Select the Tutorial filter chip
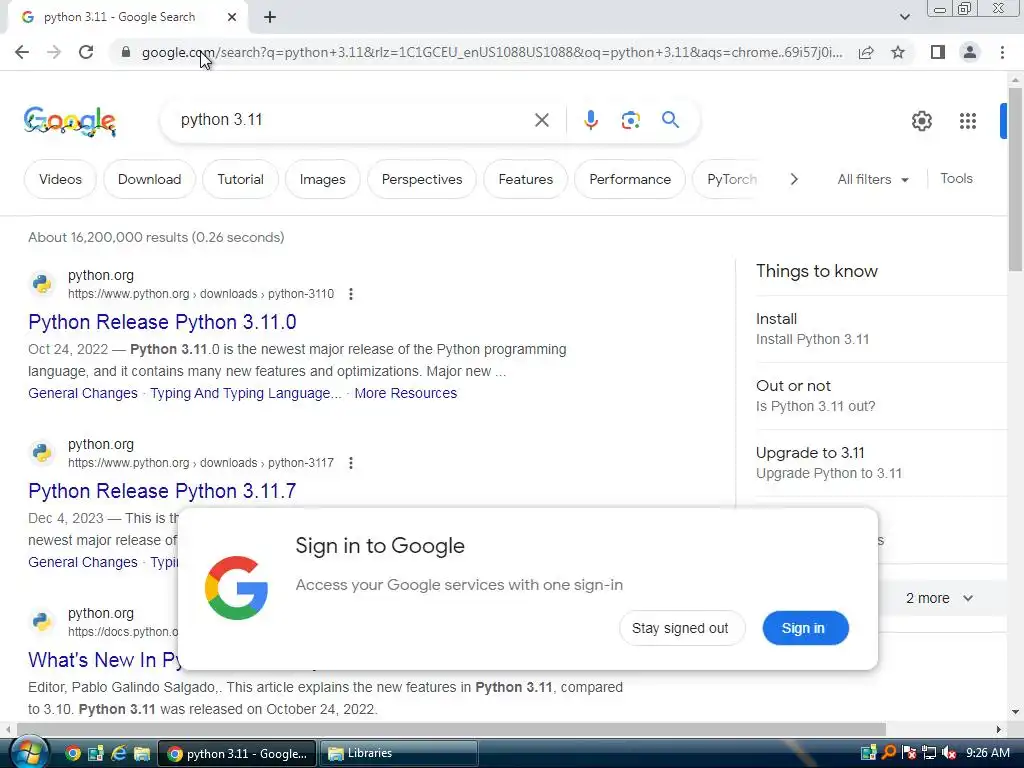Image resolution: width=1024 pixels, height=768 pixels. [240, 179]
